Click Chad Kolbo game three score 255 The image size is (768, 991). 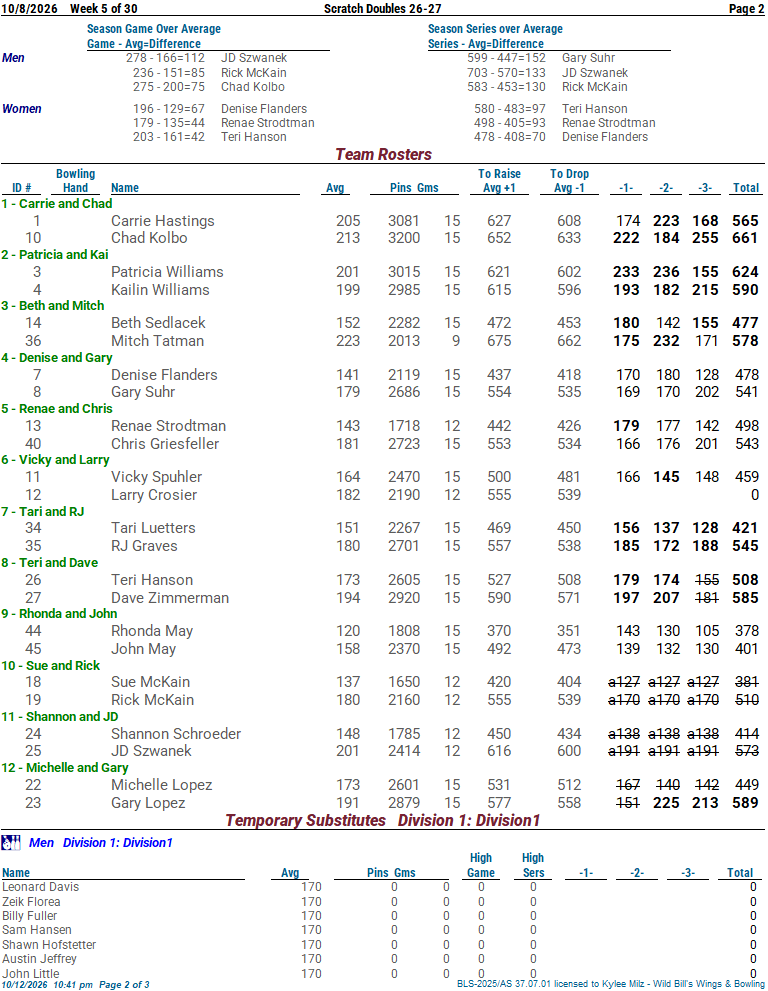tap(705, 238)
